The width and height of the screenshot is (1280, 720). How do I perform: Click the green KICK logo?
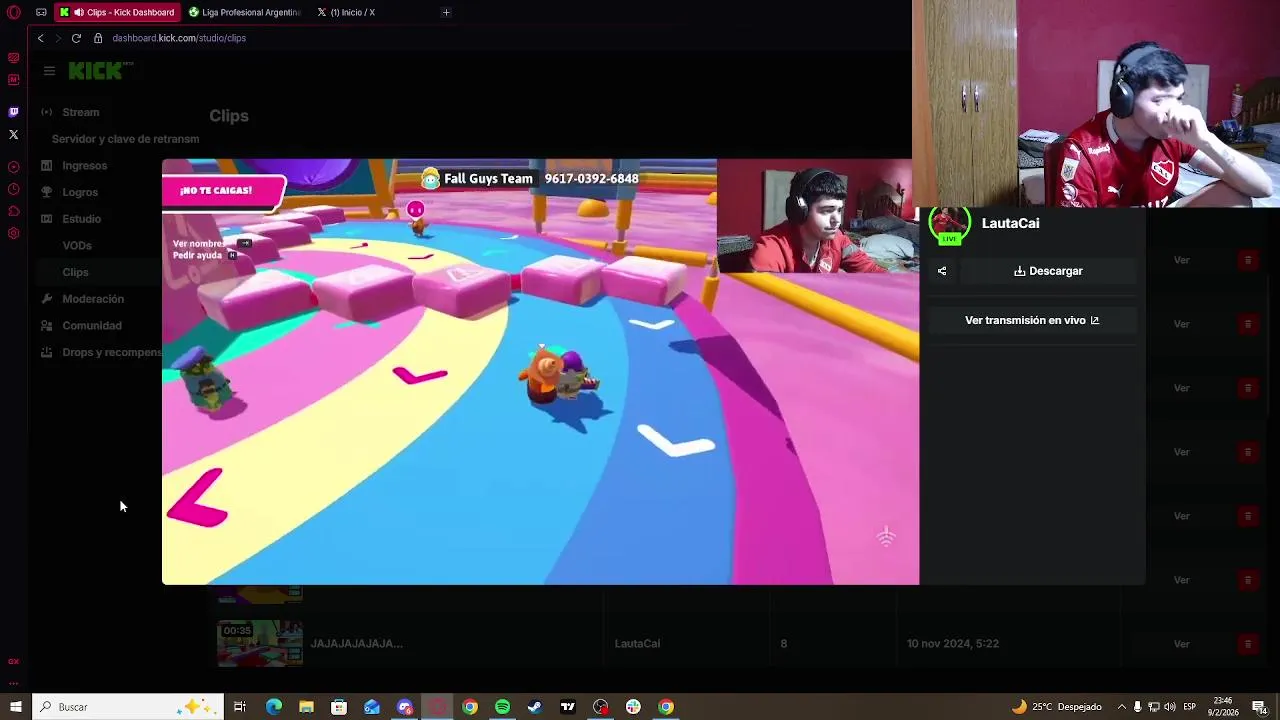click(96, 70)
